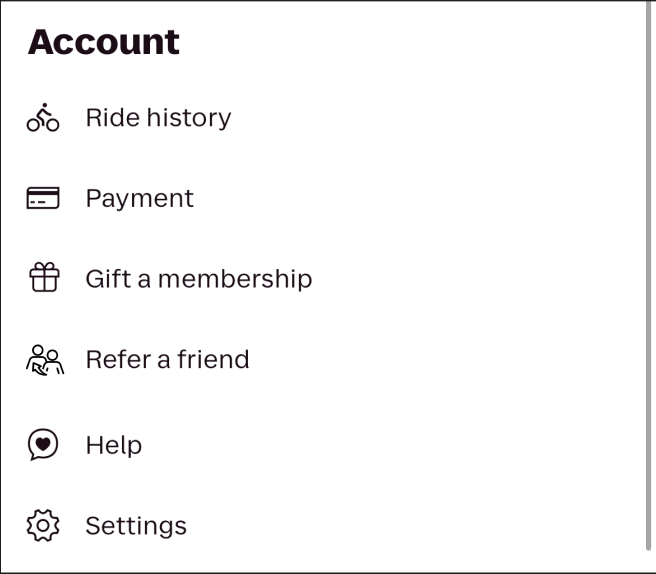Click the heart speech bubble icon
Screen dimensions: 656x574
point(43,444)
